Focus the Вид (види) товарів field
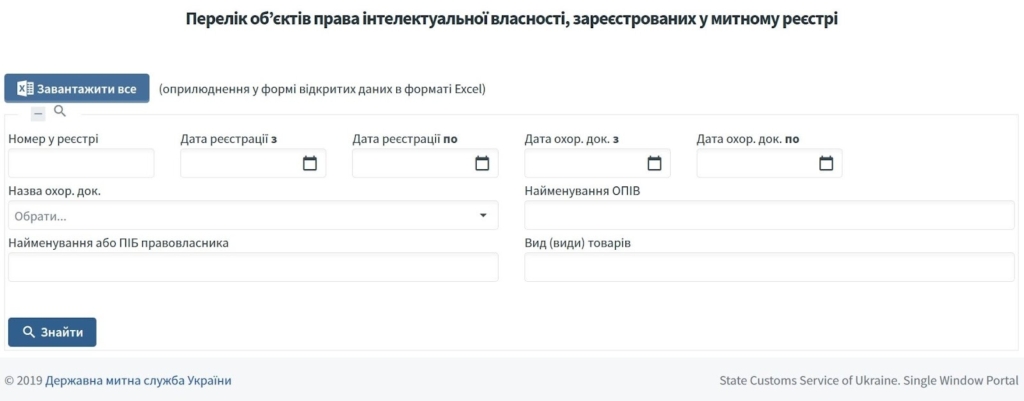Image resolution: width=1024 pixels, height=401 pixels. [x=769, y=267]
